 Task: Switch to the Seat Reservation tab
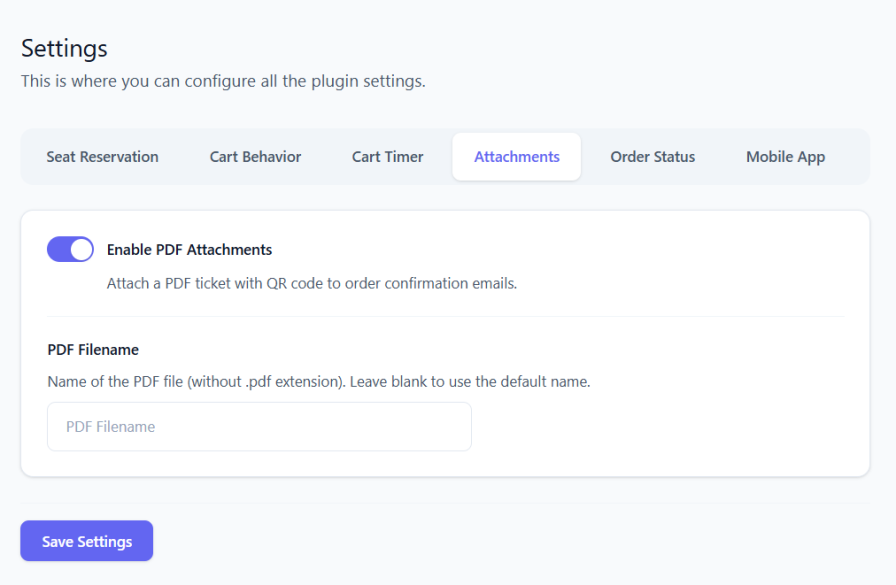click(102, 157)
